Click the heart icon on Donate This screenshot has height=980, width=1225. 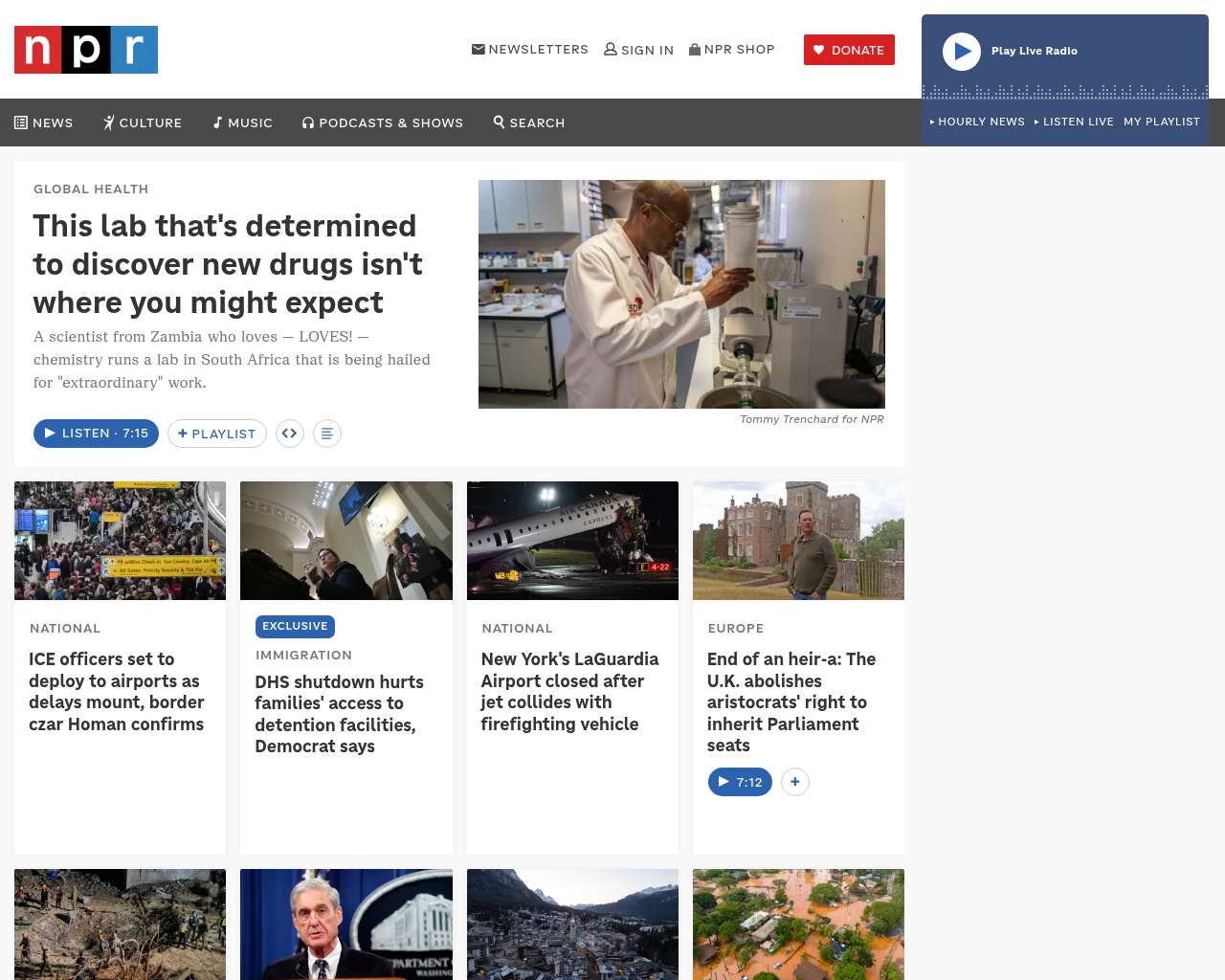pyautogui.click(x=819, y=50)
